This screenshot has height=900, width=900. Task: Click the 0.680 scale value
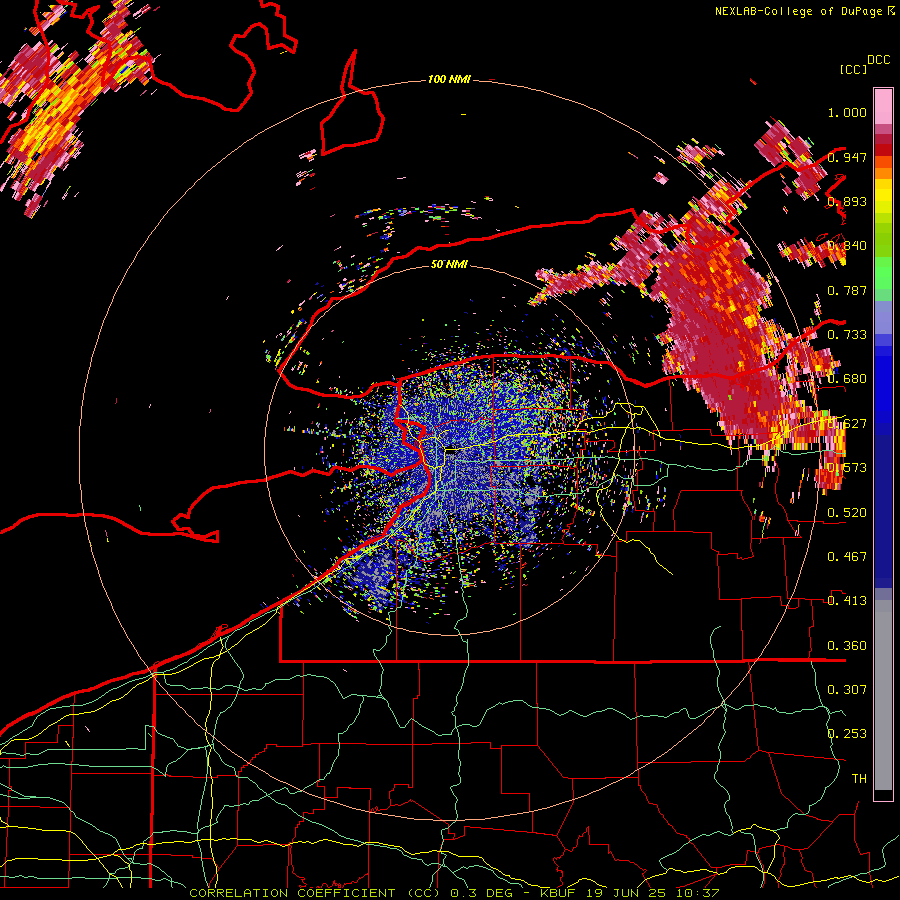[x=847, y=379]
